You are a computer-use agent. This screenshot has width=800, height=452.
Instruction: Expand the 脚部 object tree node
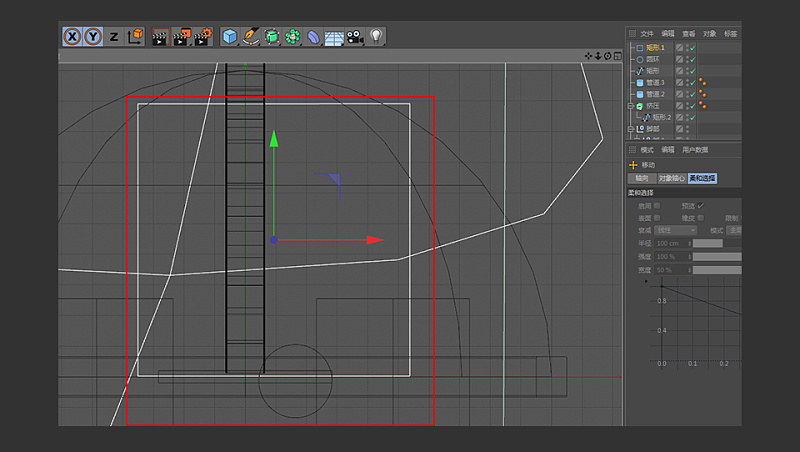[631, 129]
